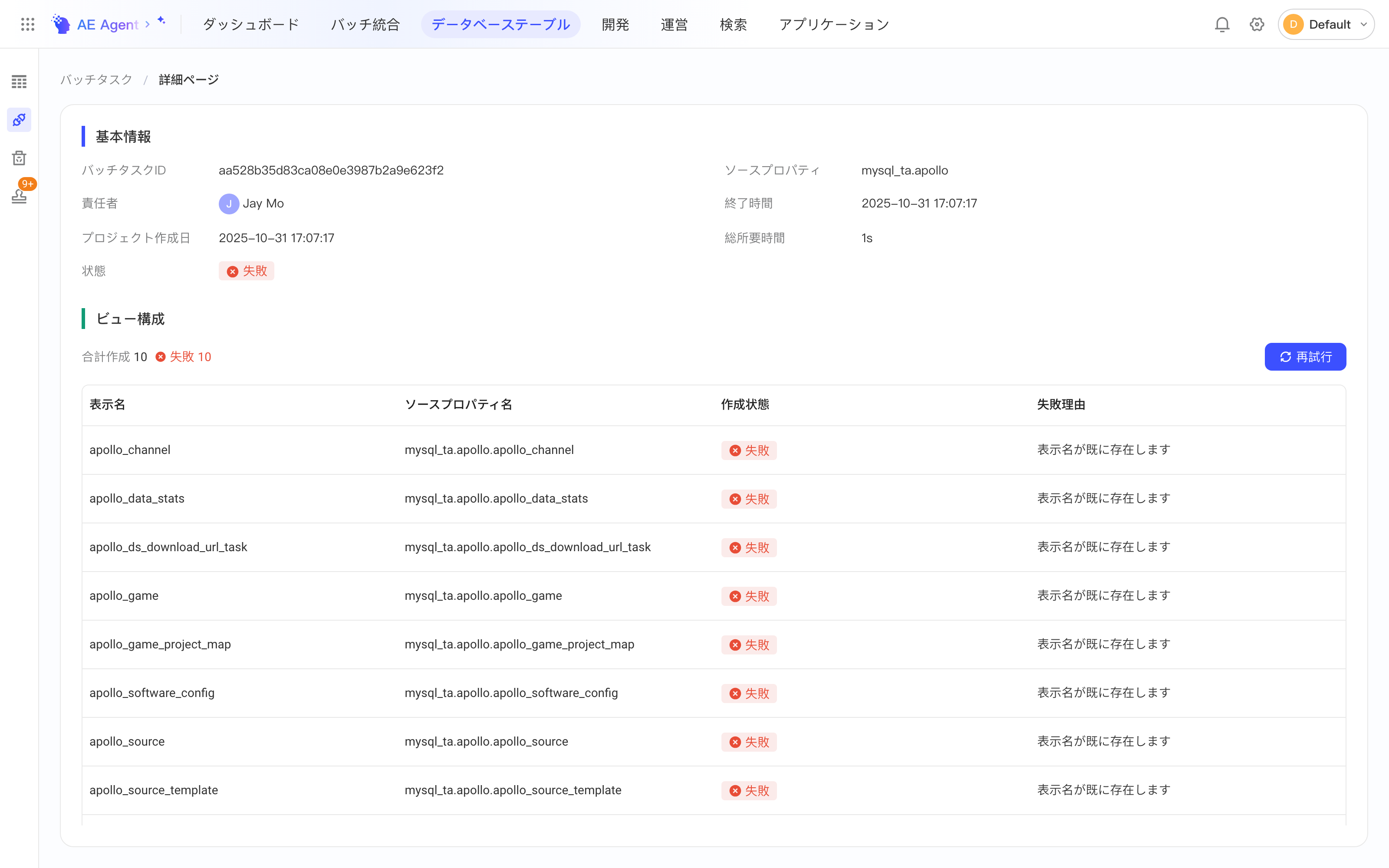Click the 失敗 10 counter
This screenshot has height=868, width=1389.
[183, 356]
